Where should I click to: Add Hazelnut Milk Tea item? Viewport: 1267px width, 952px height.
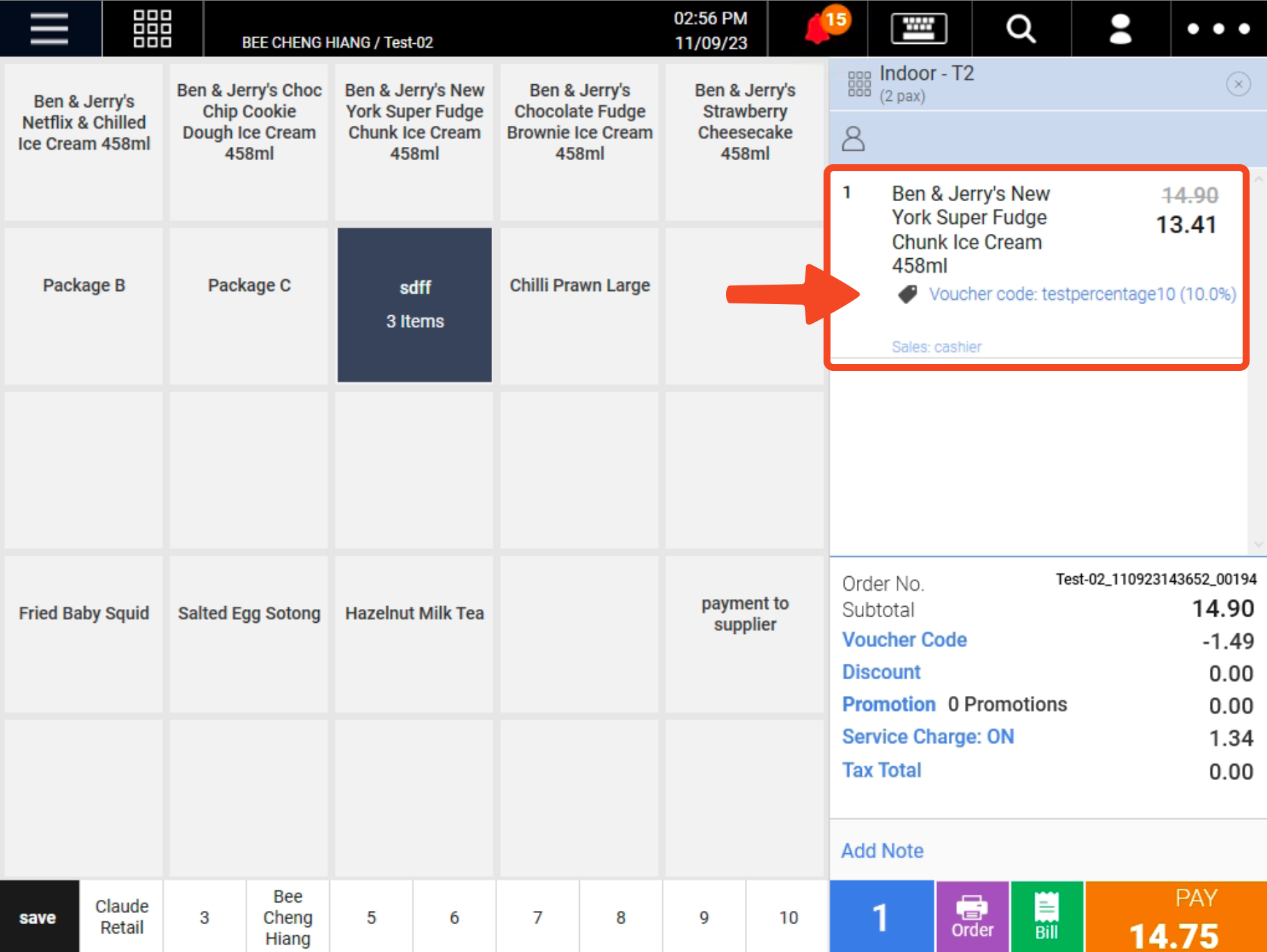[414, 633]
